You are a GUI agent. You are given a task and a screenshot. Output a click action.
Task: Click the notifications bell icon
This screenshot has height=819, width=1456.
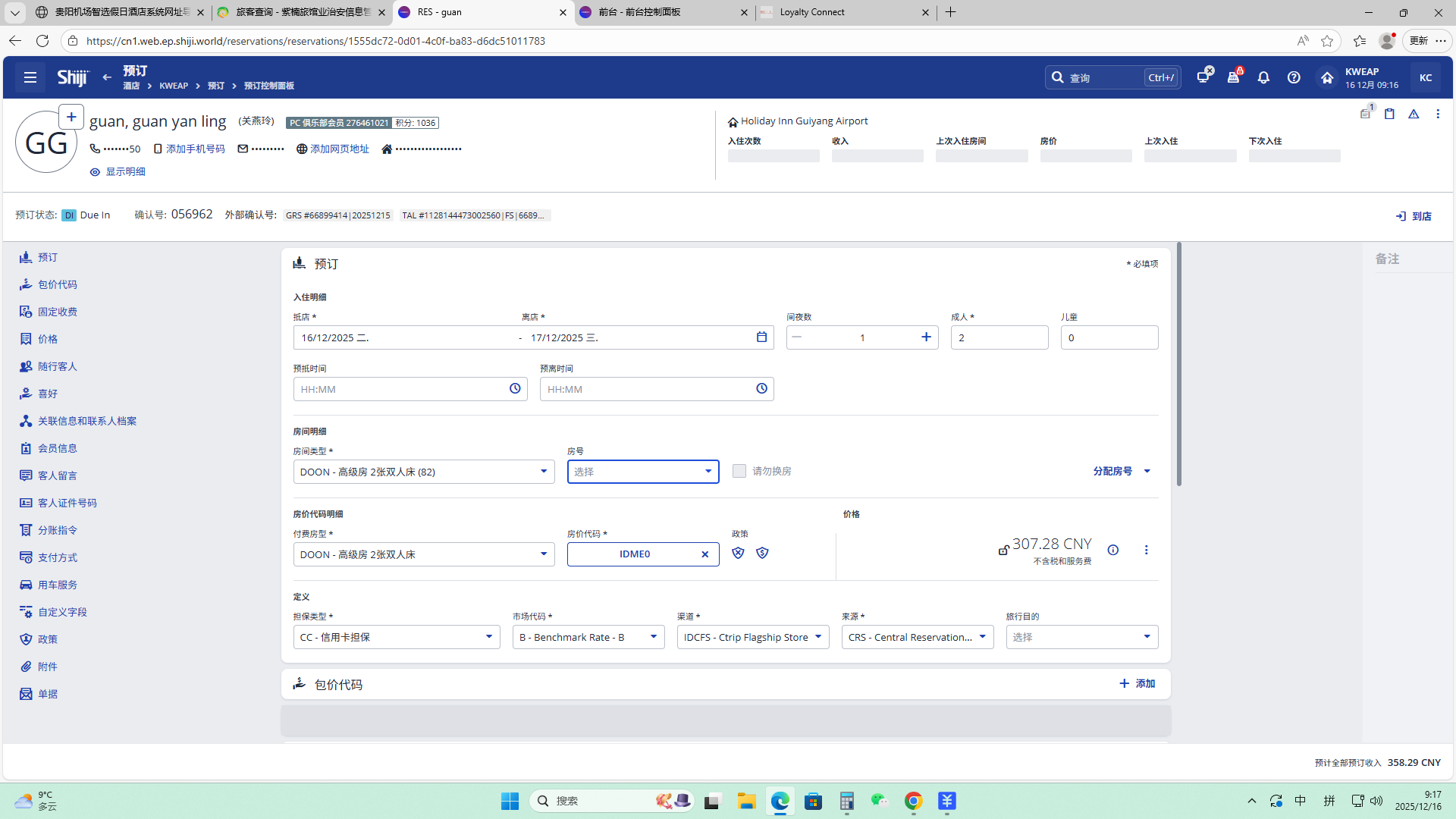tap(1263, 77)
